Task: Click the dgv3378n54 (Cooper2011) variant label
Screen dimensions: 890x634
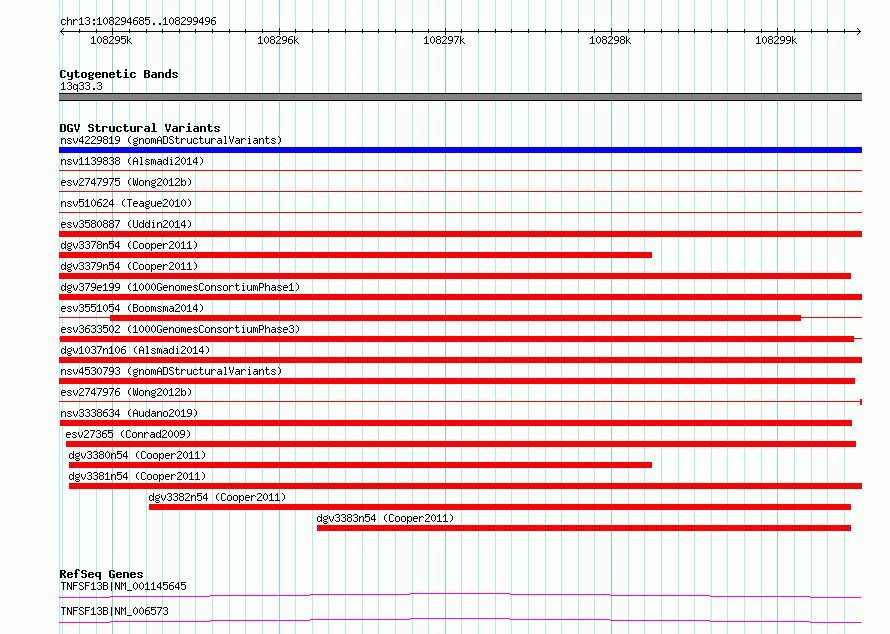Action: click(x=129, y=245)
